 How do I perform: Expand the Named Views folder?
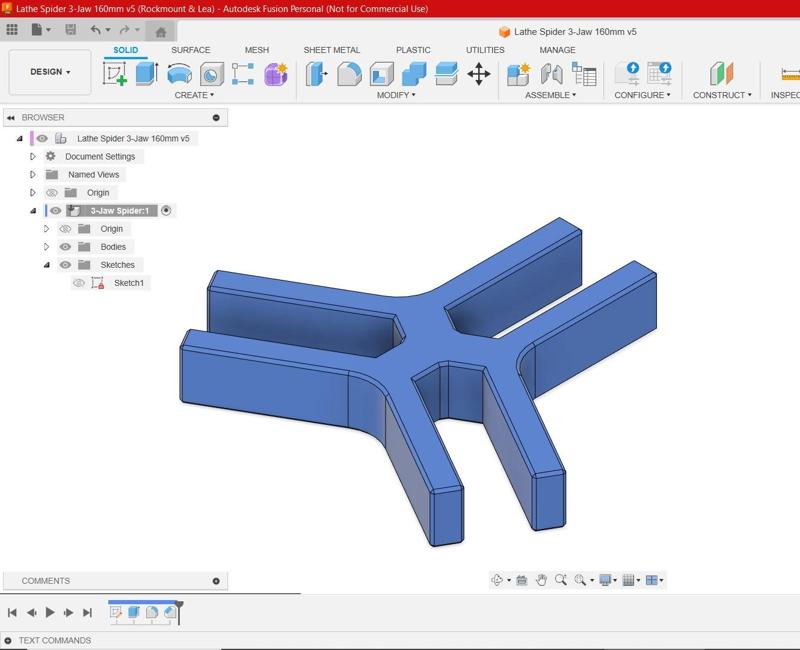(33, 174)
